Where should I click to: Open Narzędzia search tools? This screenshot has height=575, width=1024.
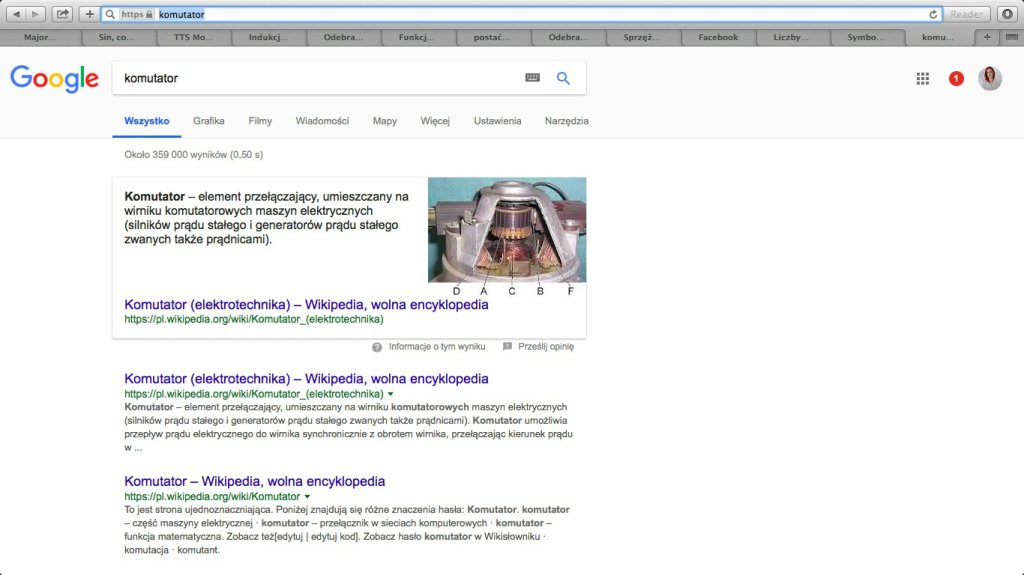tap(567, 121)
